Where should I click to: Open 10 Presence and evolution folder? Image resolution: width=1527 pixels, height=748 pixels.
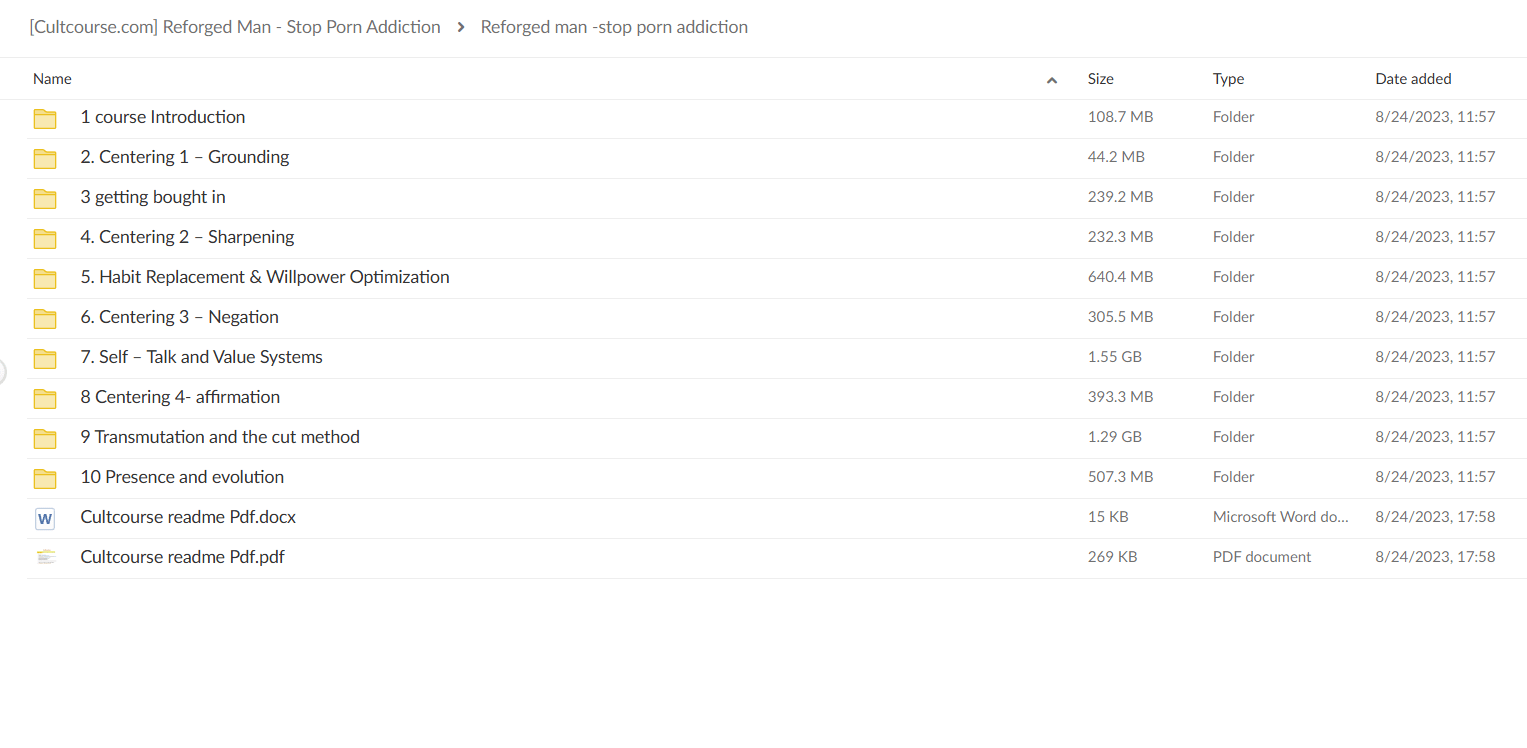(182, 477)
